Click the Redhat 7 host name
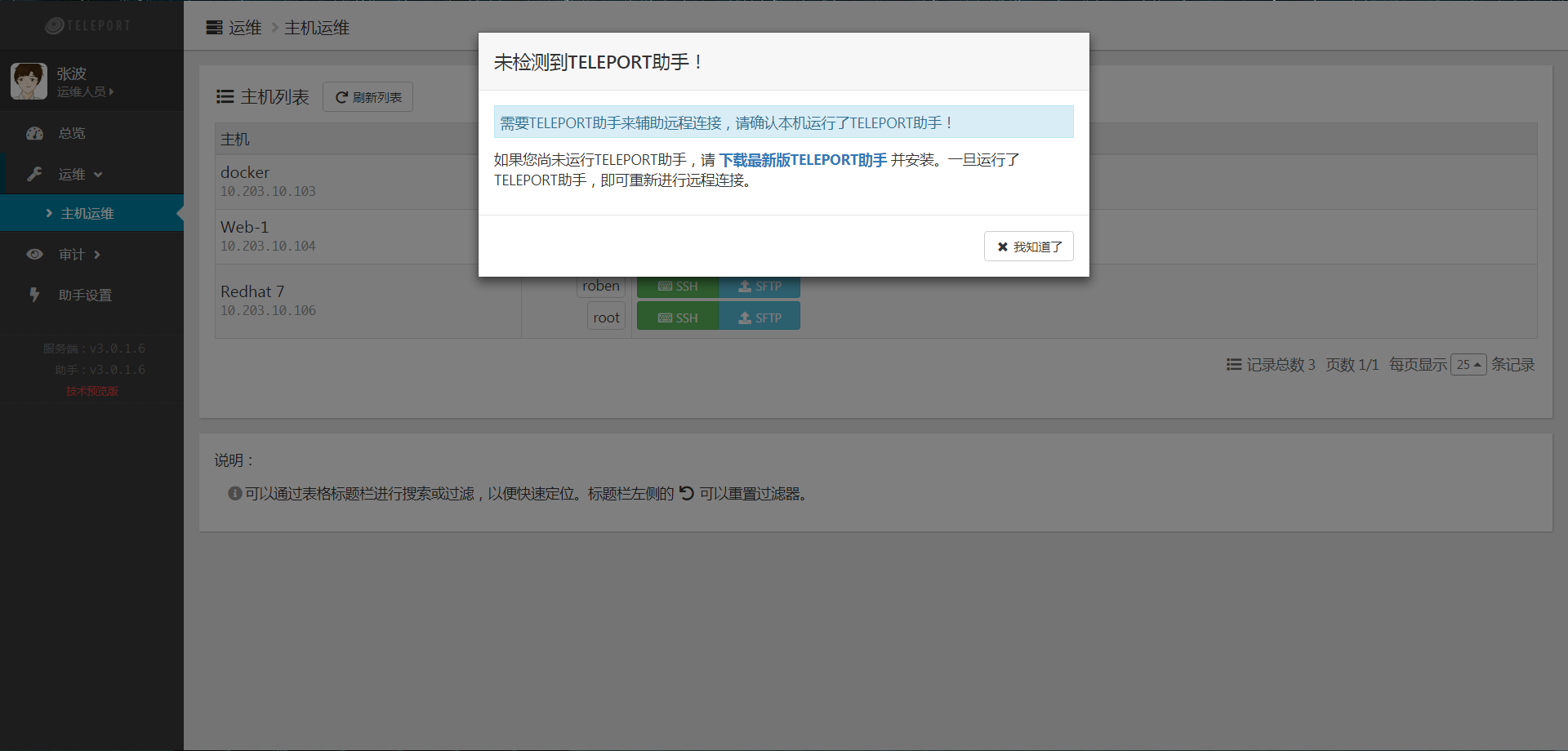This screenshot has height=751, width=1568. (x=252, y=291)
